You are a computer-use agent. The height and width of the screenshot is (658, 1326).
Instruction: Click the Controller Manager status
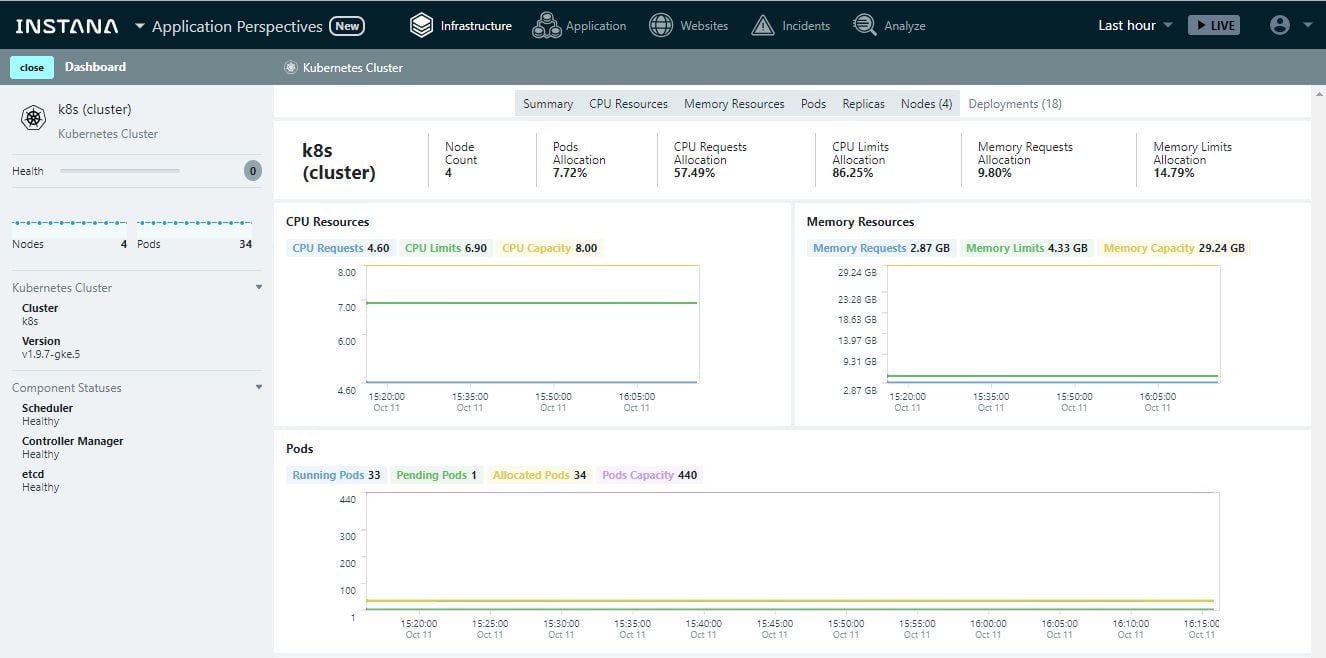pos(72,447)
